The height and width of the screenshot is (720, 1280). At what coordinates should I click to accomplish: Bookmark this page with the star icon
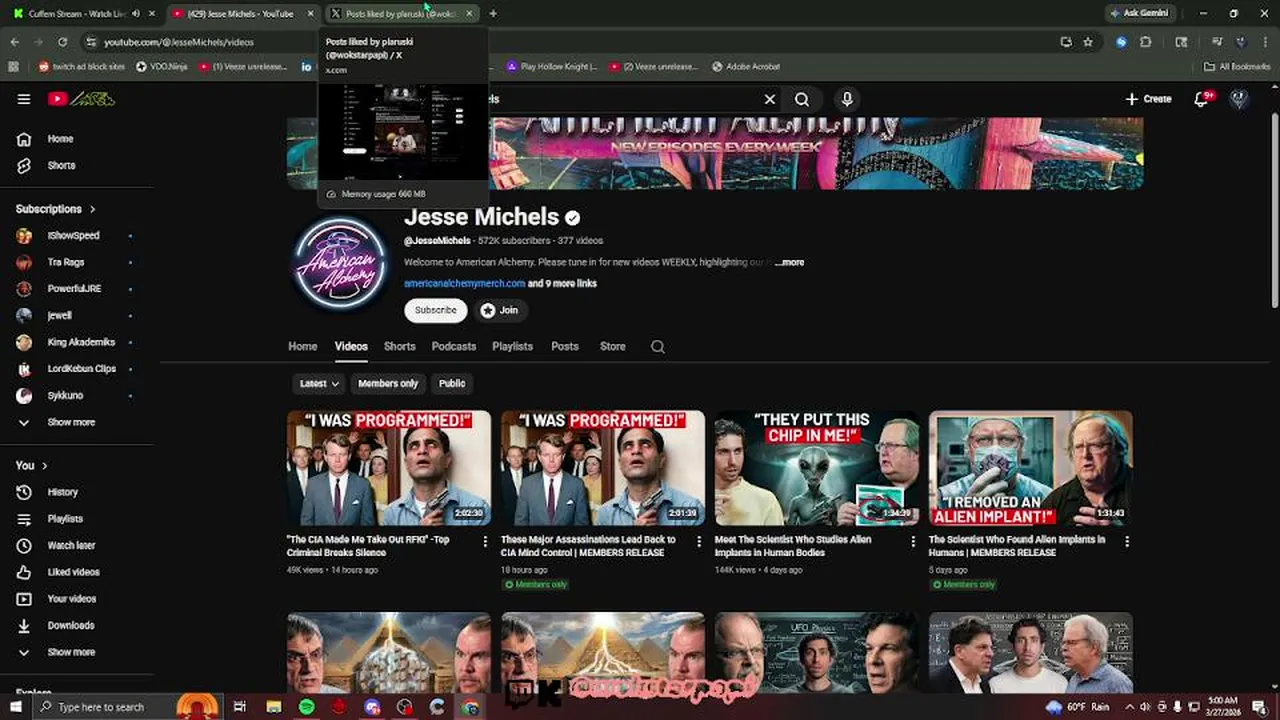[1088, 42]
